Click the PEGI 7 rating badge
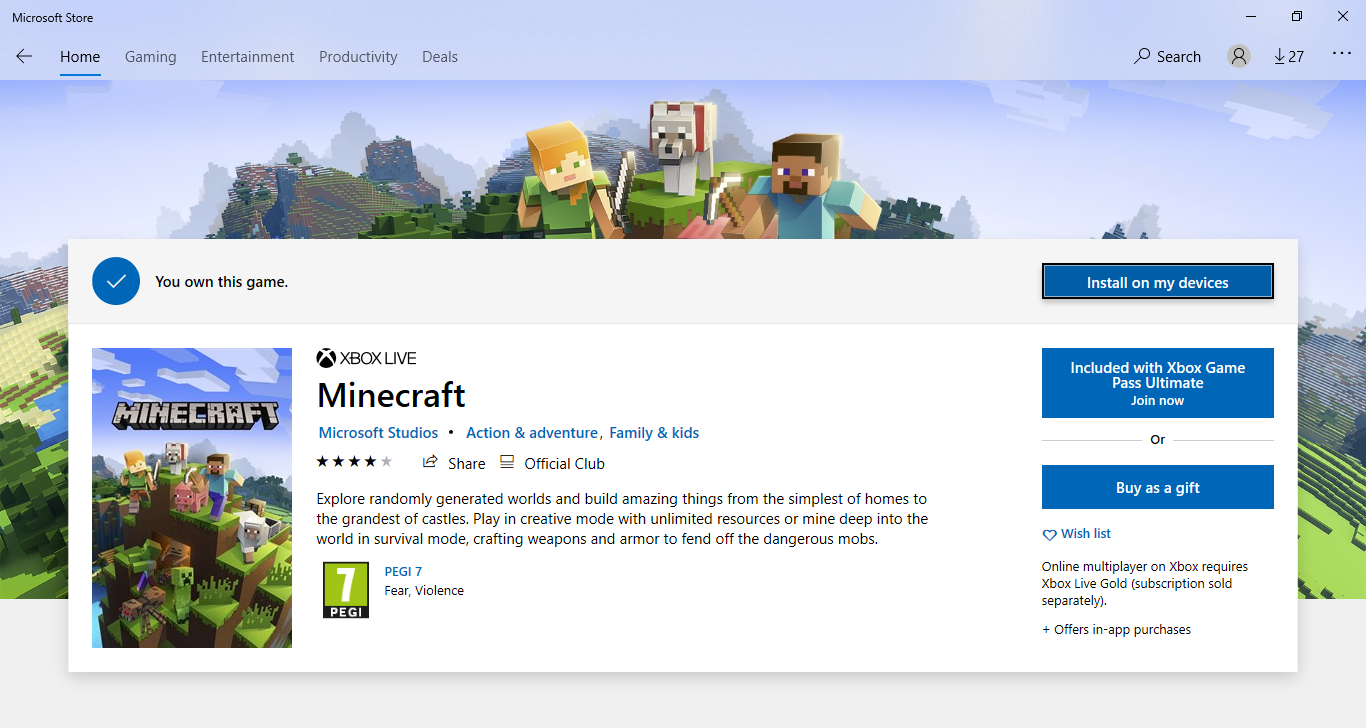The width and height of the screenshot is (1366, 728). pyautogui.click(x=346, y=590)
